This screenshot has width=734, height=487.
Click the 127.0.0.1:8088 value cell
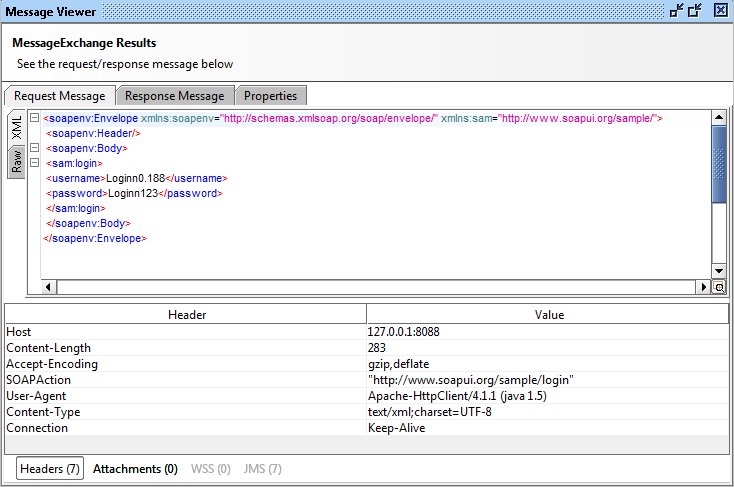click(x=548, y=332)
